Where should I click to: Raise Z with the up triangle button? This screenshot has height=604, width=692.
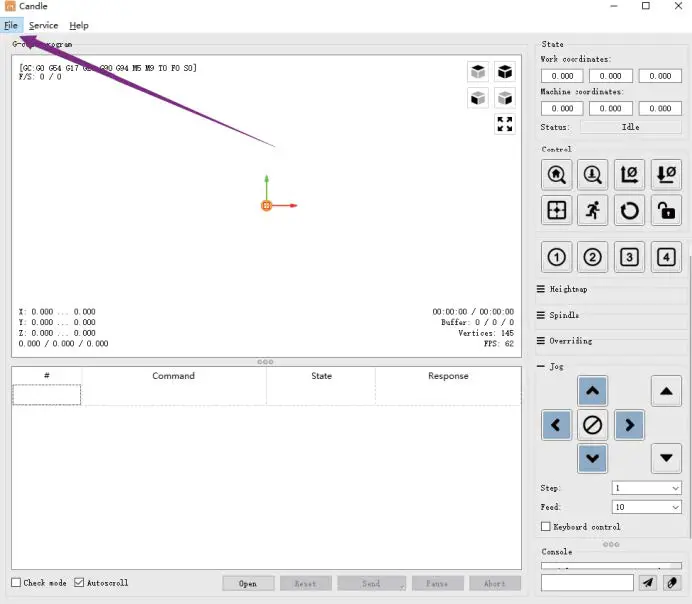(666, 391)
